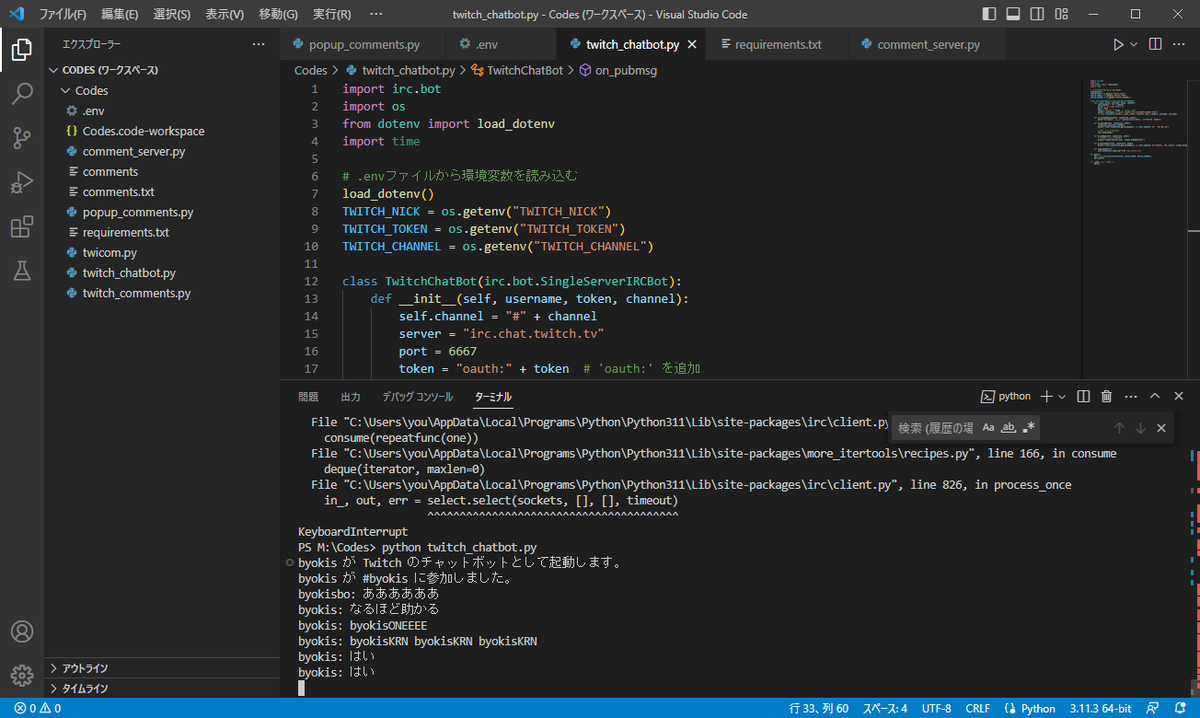Screen dimensions: 1200x718
Task: Open title bar overflow menu ellipsis
Action: click(375, 14)
